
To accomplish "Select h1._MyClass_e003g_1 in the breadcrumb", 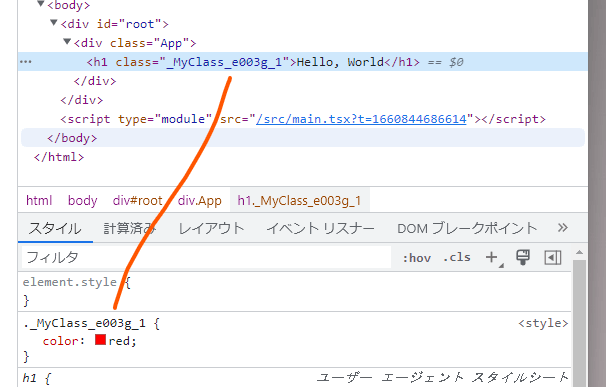I will [x=300, y=201].
